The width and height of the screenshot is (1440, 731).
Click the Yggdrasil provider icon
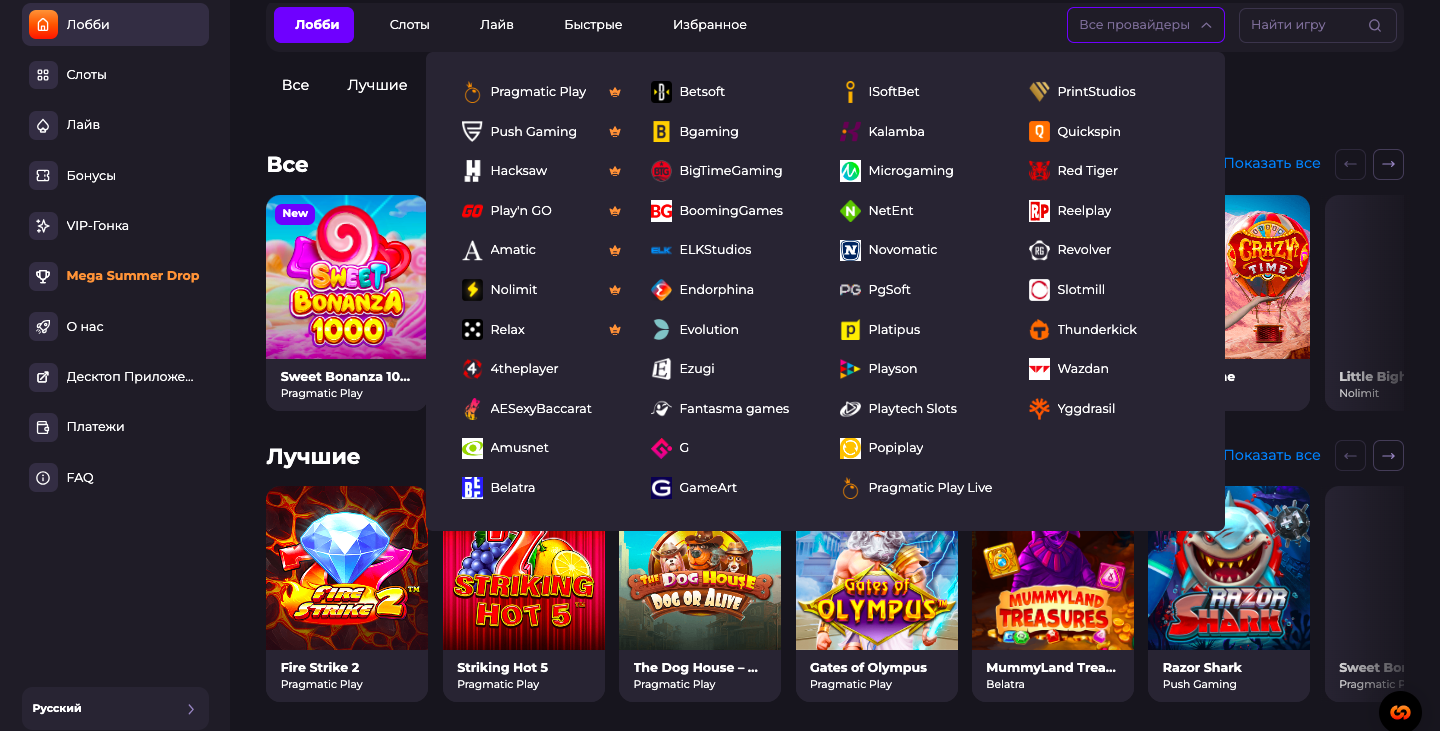point(1039,409)
